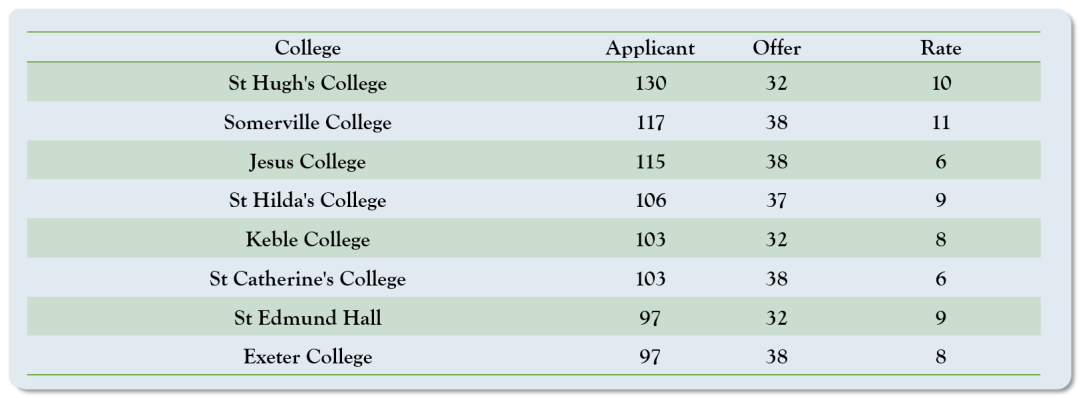This screenshot has height=398, width=1080.
Task: Select the Applicant column header
Action: pyautogui.click(x=650, y=48)
